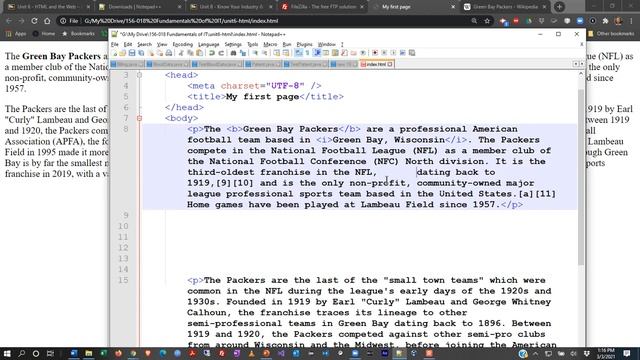Image resolution: width=640 pixels, height=360 pixels.
Task: Collapse the body tag fold marker
Action: 139,118
